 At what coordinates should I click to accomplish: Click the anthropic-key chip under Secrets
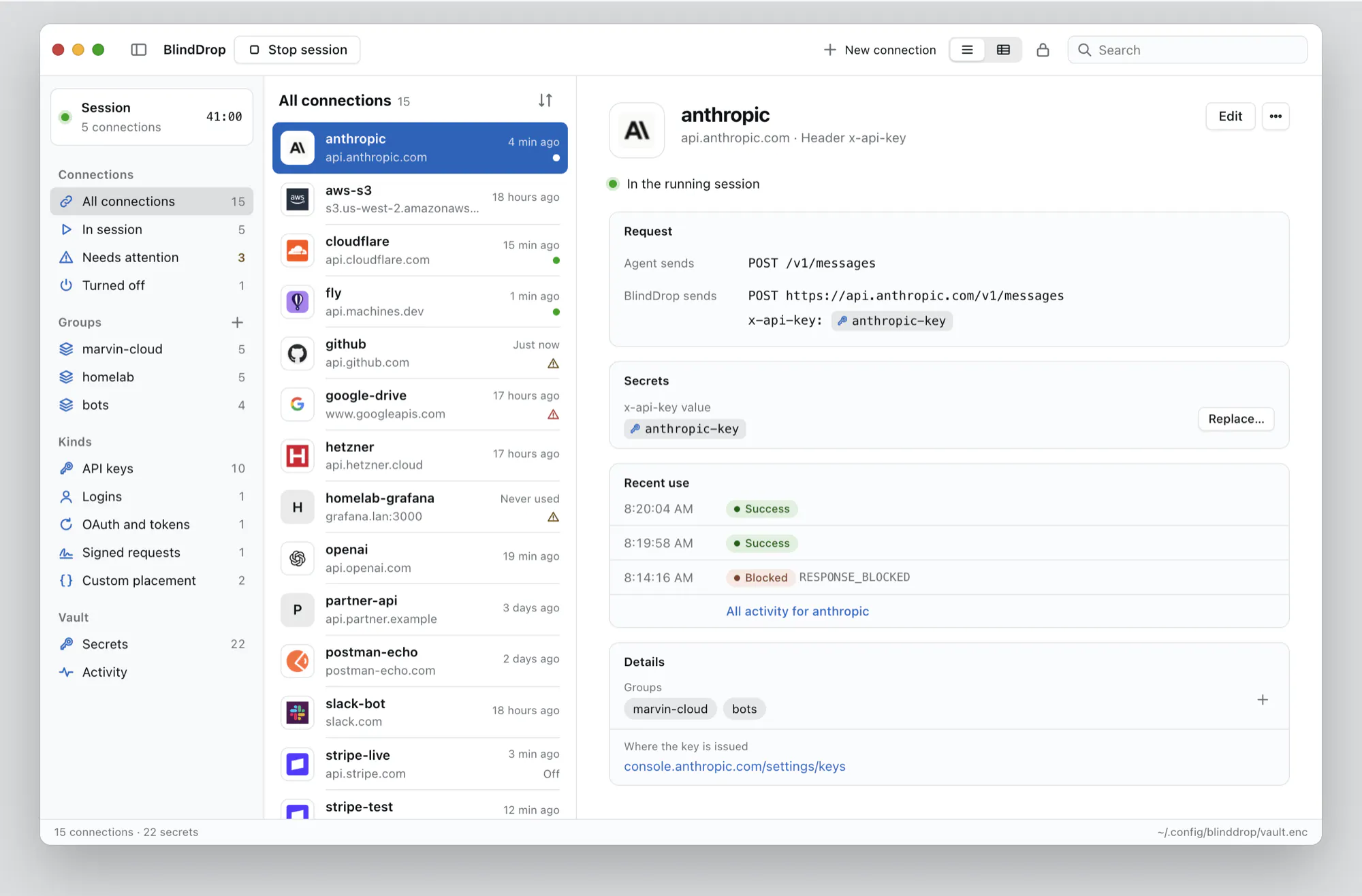[x=685, y=429]
